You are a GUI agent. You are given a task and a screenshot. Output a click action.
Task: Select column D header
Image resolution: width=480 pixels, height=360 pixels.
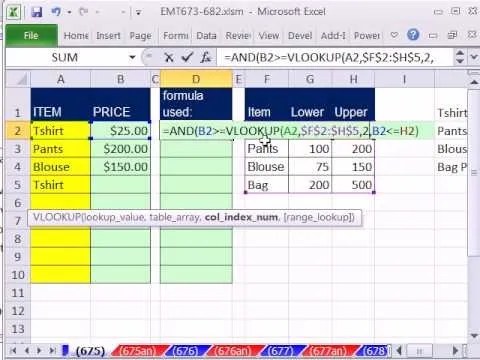[x=196, y=79]
